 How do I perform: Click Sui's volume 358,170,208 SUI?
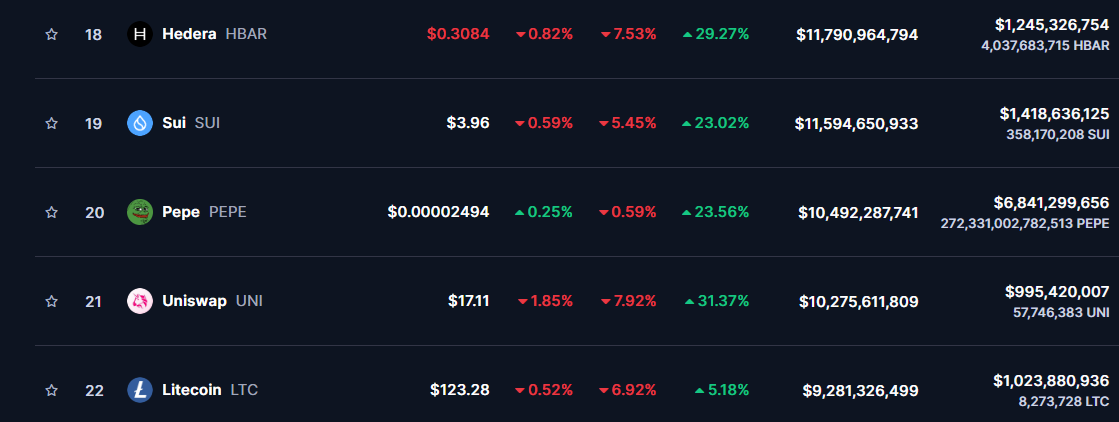[1057, 134]
